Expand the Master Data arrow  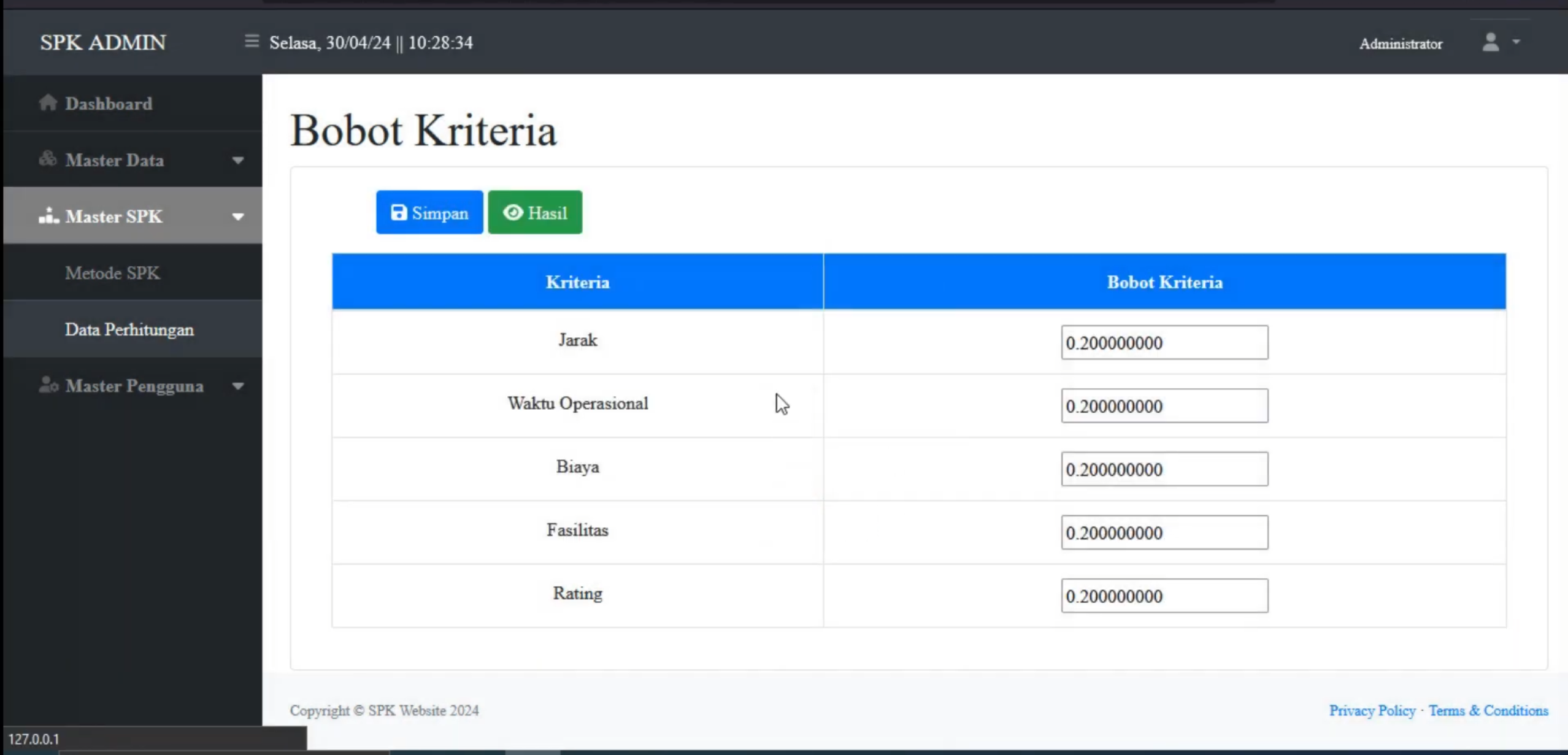(238, 160)
